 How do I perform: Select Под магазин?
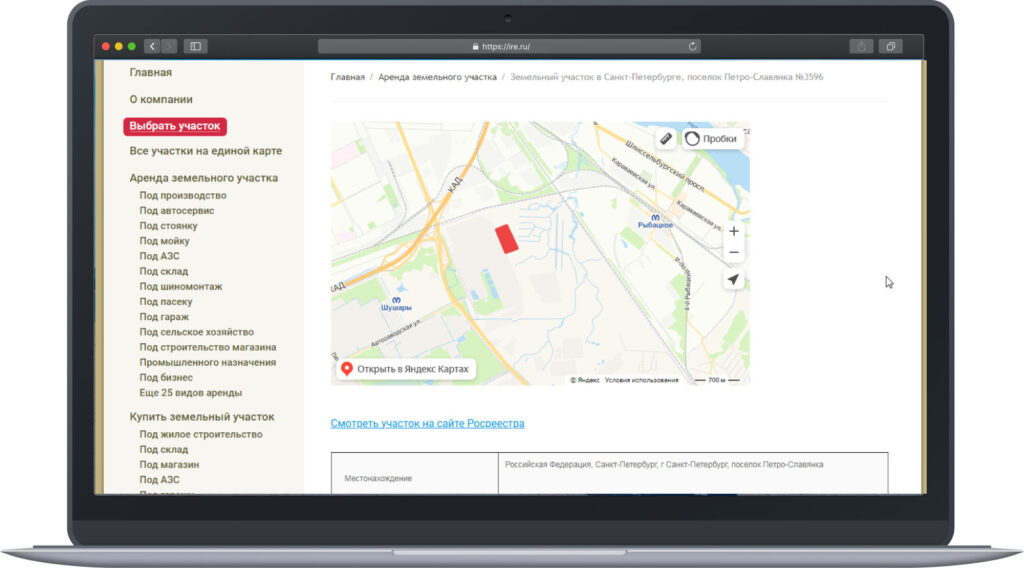click(169, 464)
